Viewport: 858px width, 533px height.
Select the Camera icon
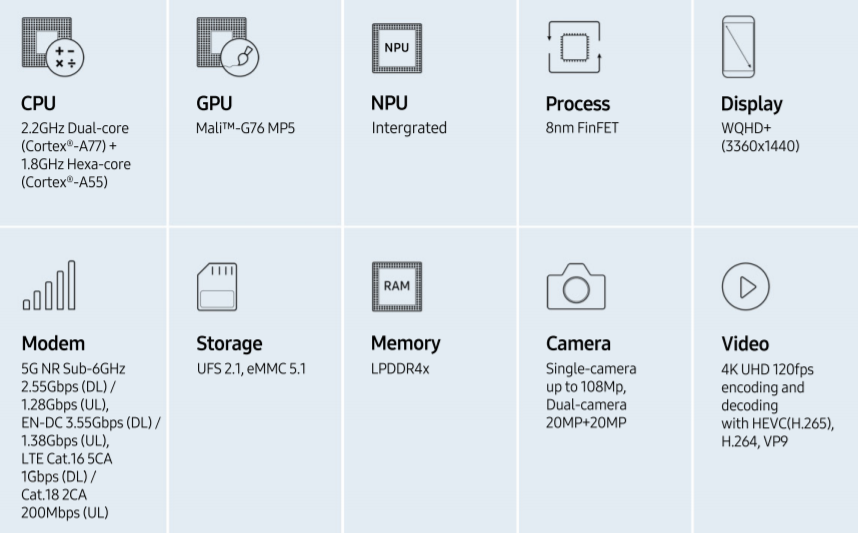576,287
